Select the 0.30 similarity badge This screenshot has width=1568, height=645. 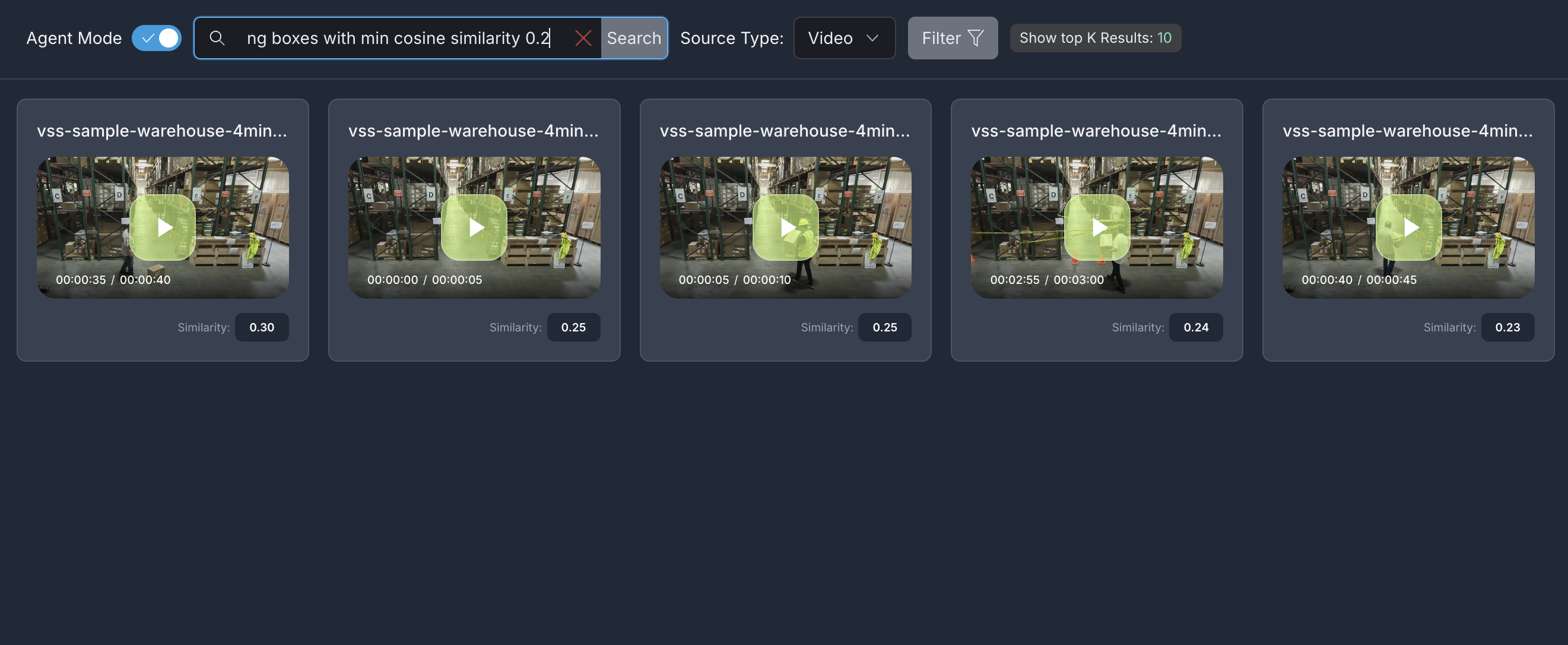coord(262,327)
